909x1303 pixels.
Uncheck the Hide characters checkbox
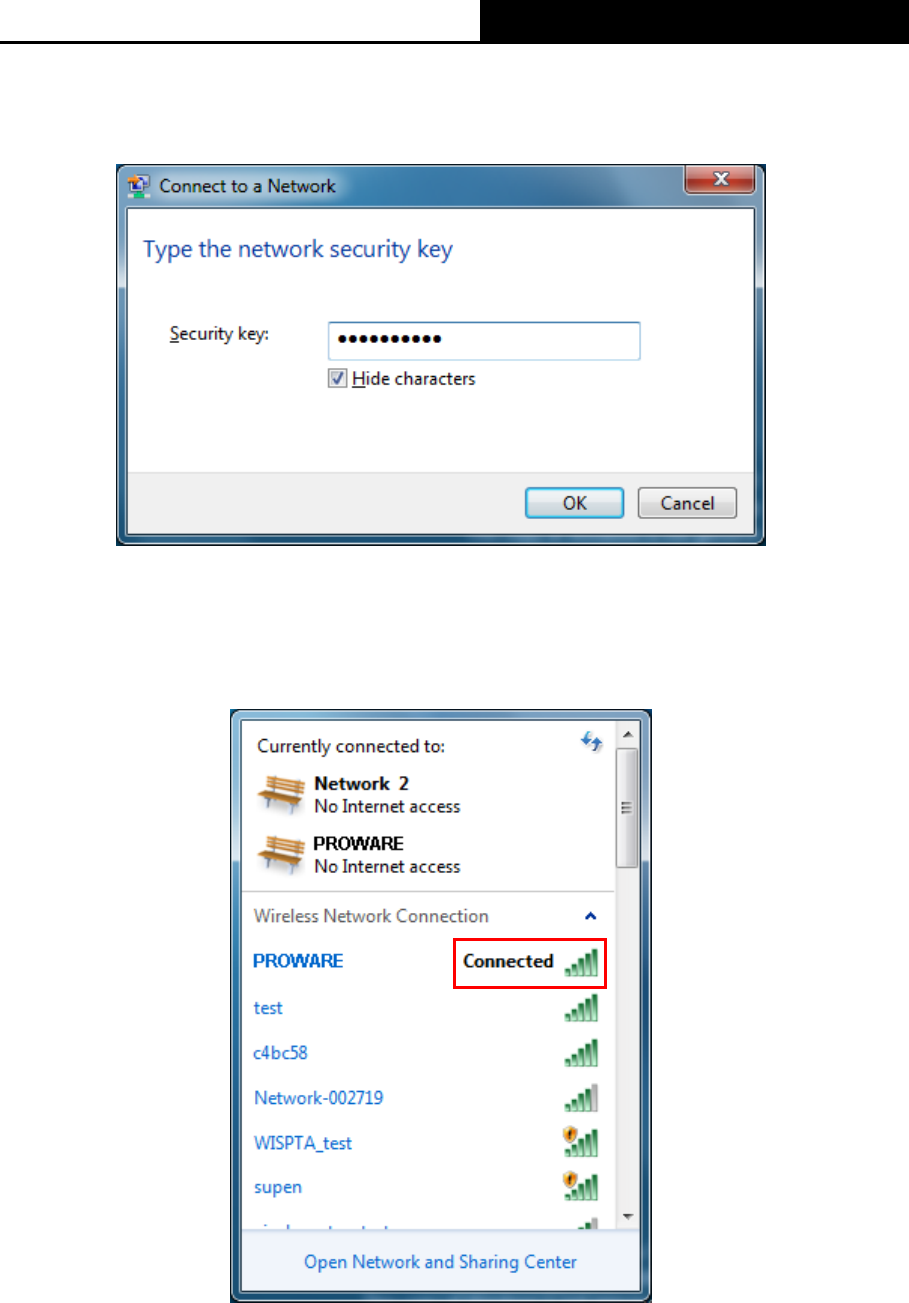point(338,378)
